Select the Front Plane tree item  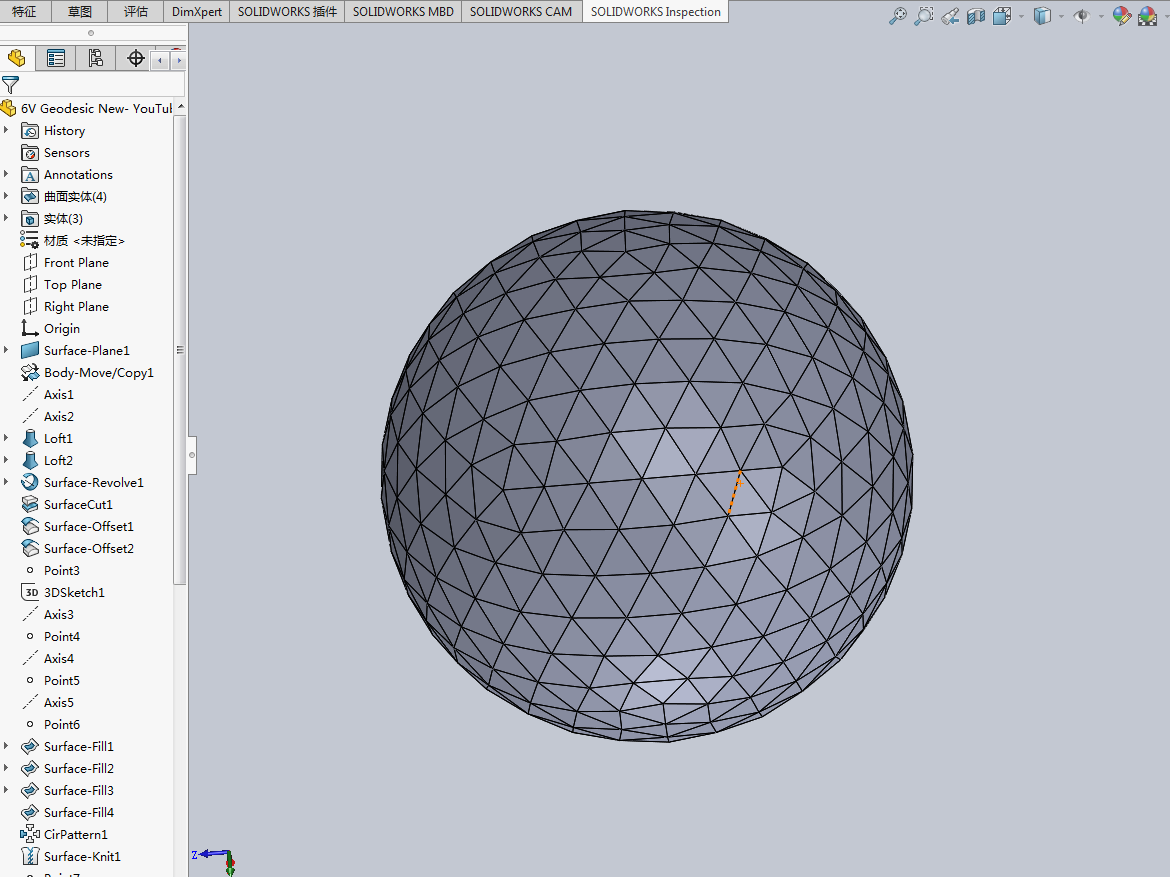[x=76, y=263]
